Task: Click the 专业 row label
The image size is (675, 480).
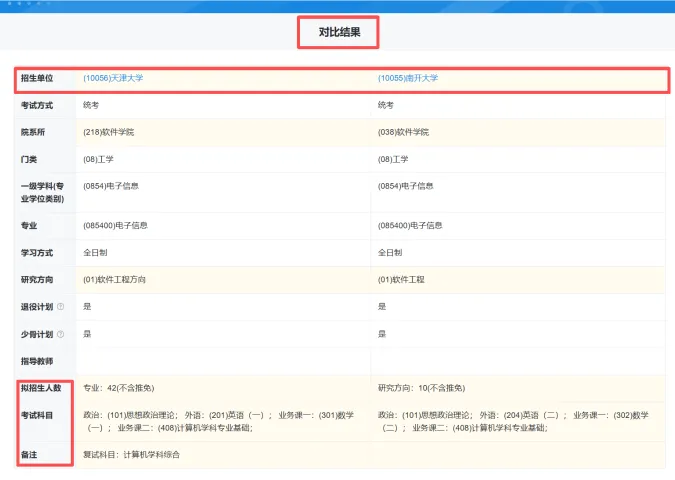Action: pos(29,226)
